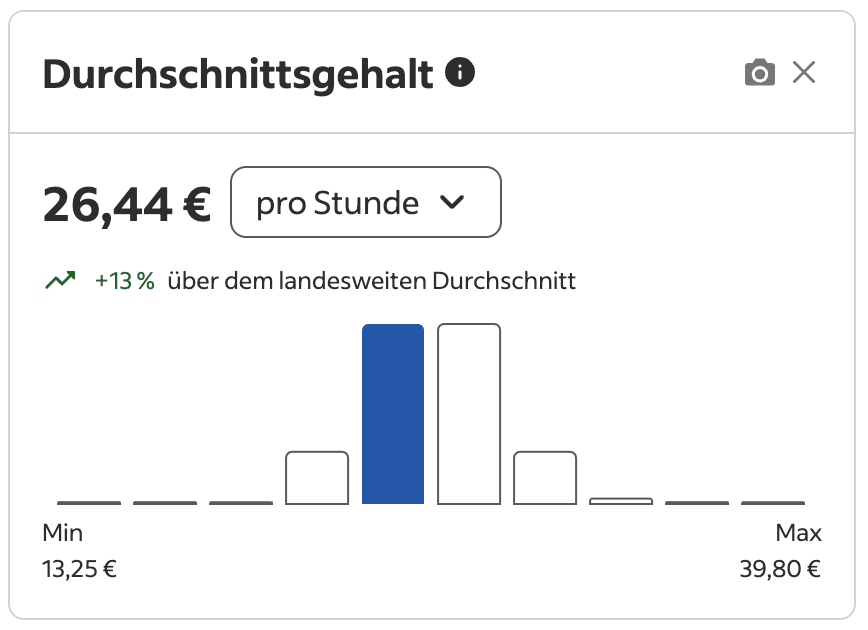Click the camera screenshot icon
The width and height of the screenshot is (868, 630).
coord(760,72)
